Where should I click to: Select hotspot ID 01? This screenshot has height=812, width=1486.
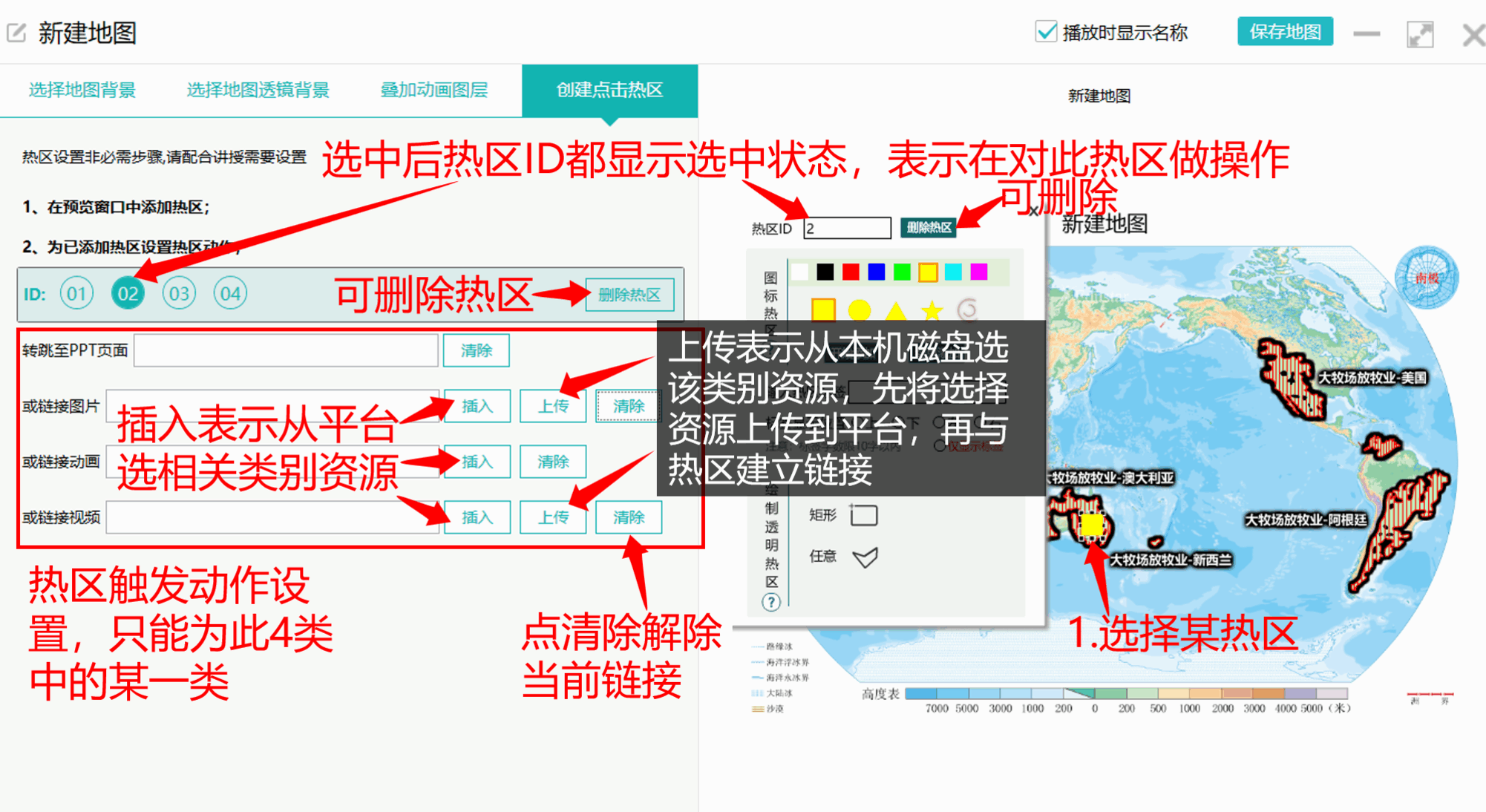point(77,294)
